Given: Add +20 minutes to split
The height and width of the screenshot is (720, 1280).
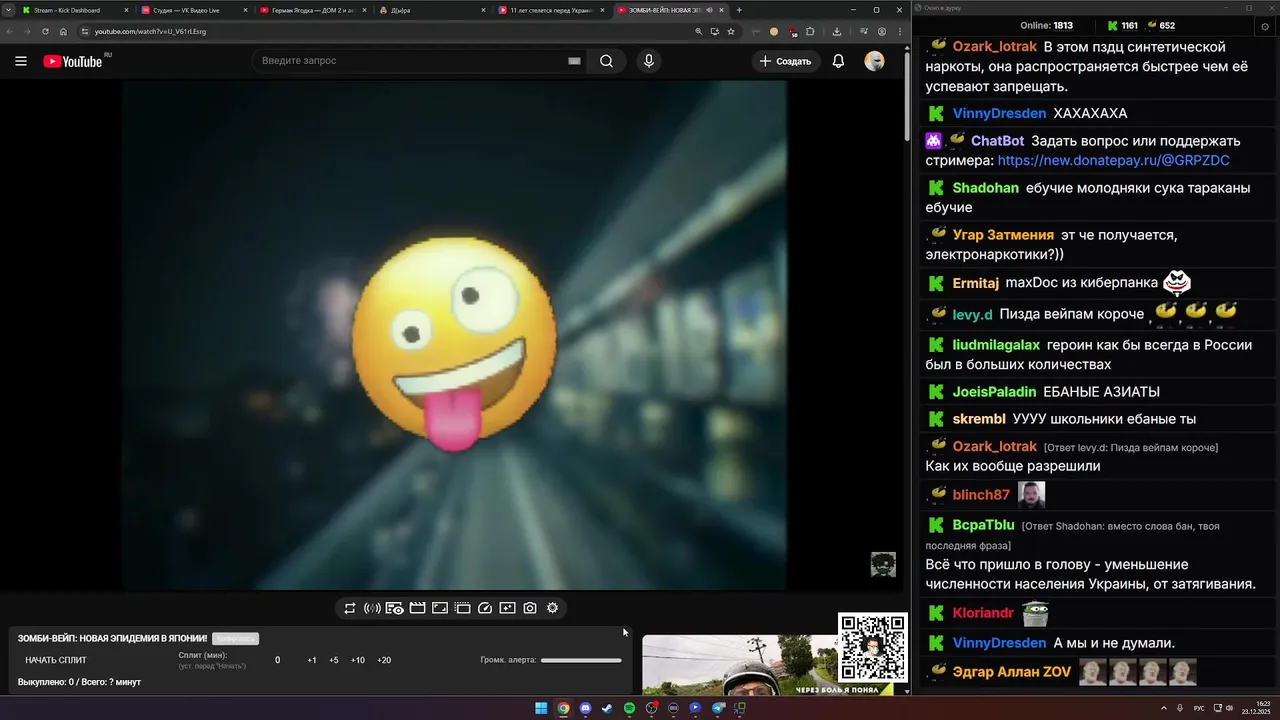Looking at the screenshot, I should [x=384, y=660].
